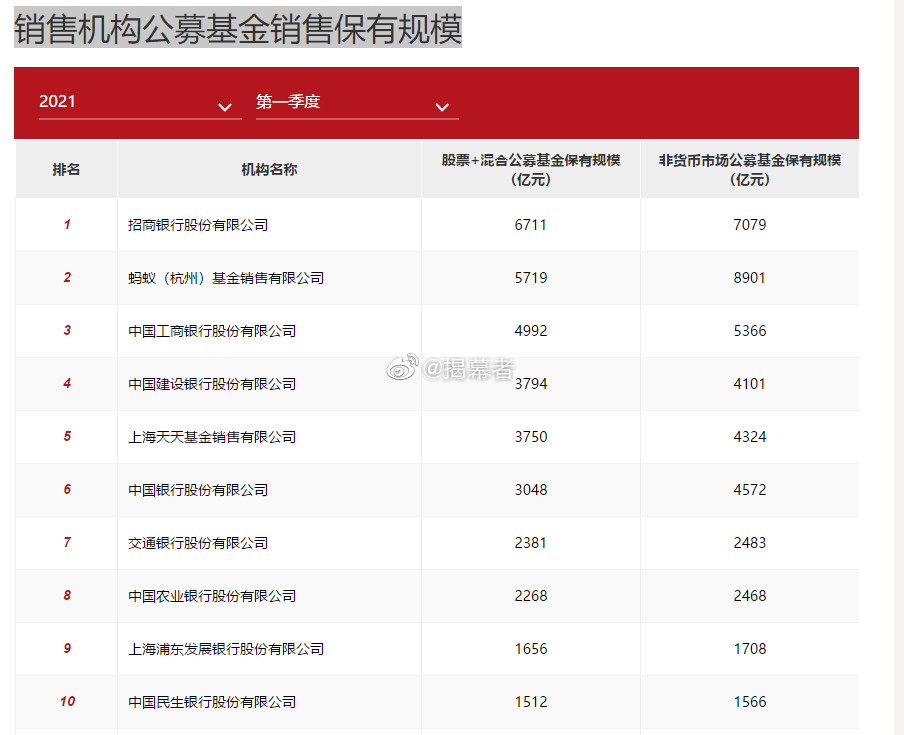The image size is (904, 735).
Task: Click value 3048 for 中国银行
Action: [530, 490]
